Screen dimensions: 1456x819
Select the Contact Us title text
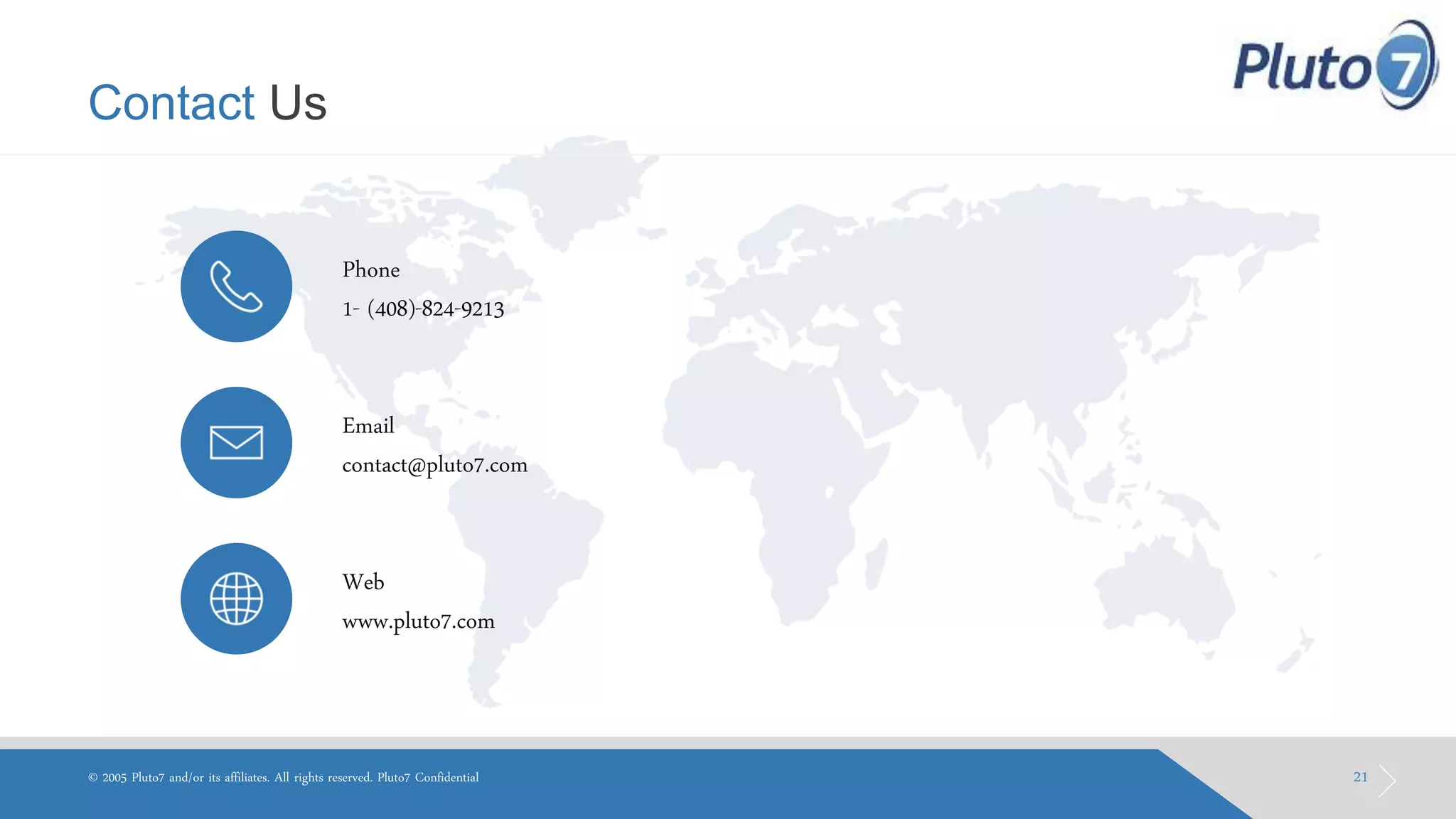pyautogui.click(x=207, y=103)
